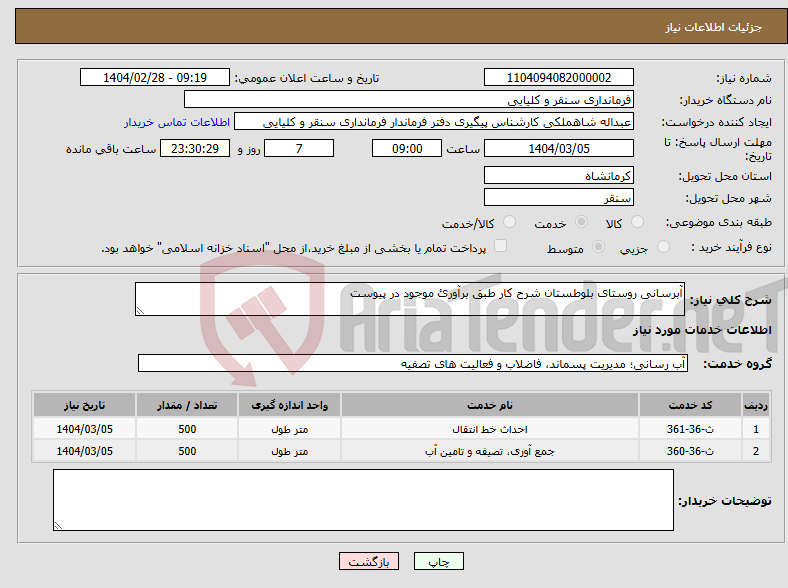Click the unit متر طول in row 2
This screenshot has height=588, width=788.
tap(289, 451)
